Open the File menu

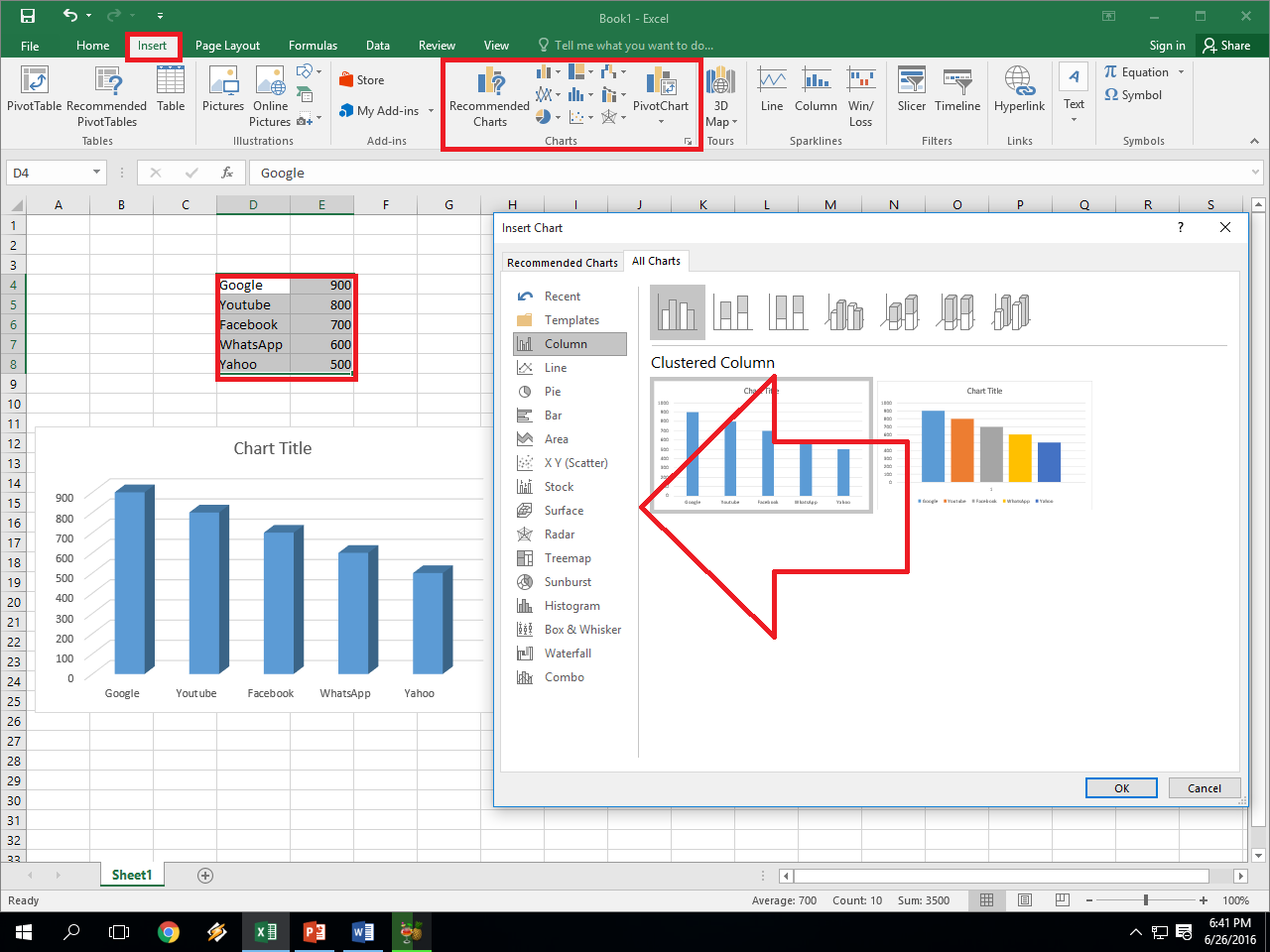[30, 46]
